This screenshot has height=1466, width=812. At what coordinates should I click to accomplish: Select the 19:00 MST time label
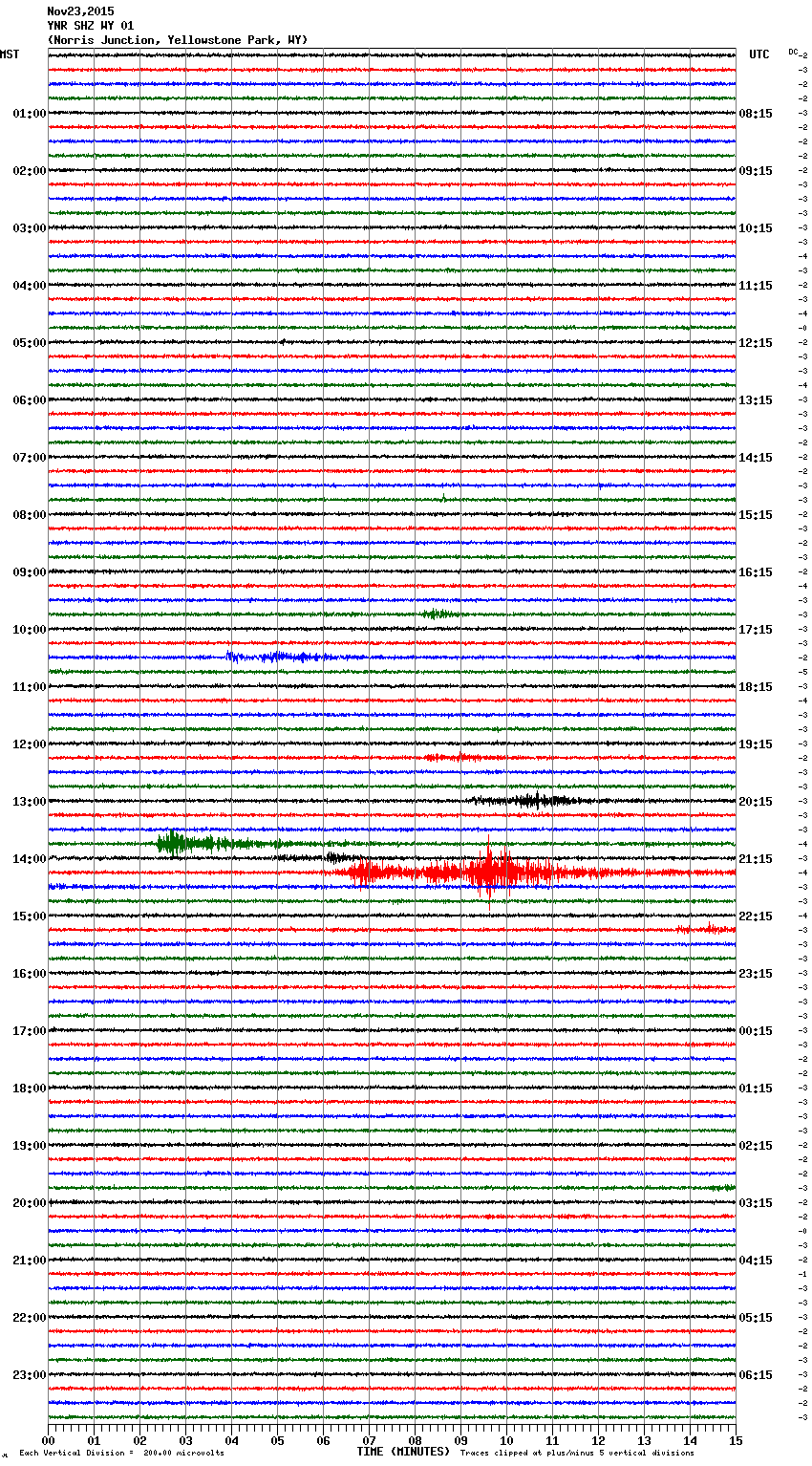(29, 1146)
